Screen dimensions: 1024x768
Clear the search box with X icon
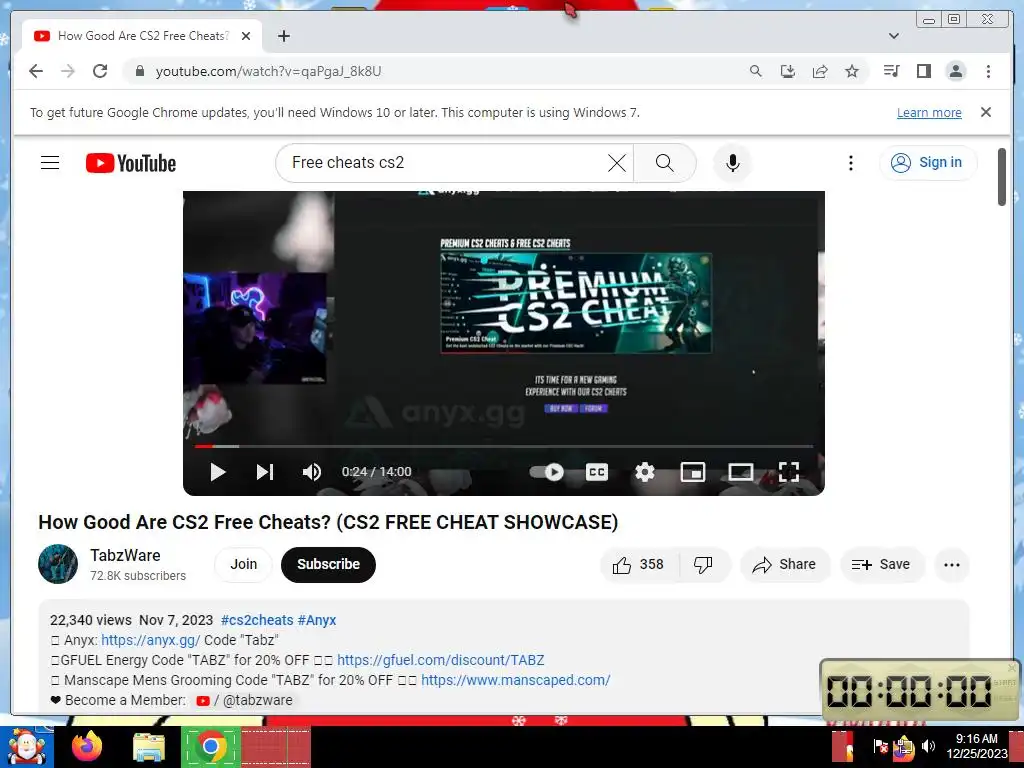[616, 163]
